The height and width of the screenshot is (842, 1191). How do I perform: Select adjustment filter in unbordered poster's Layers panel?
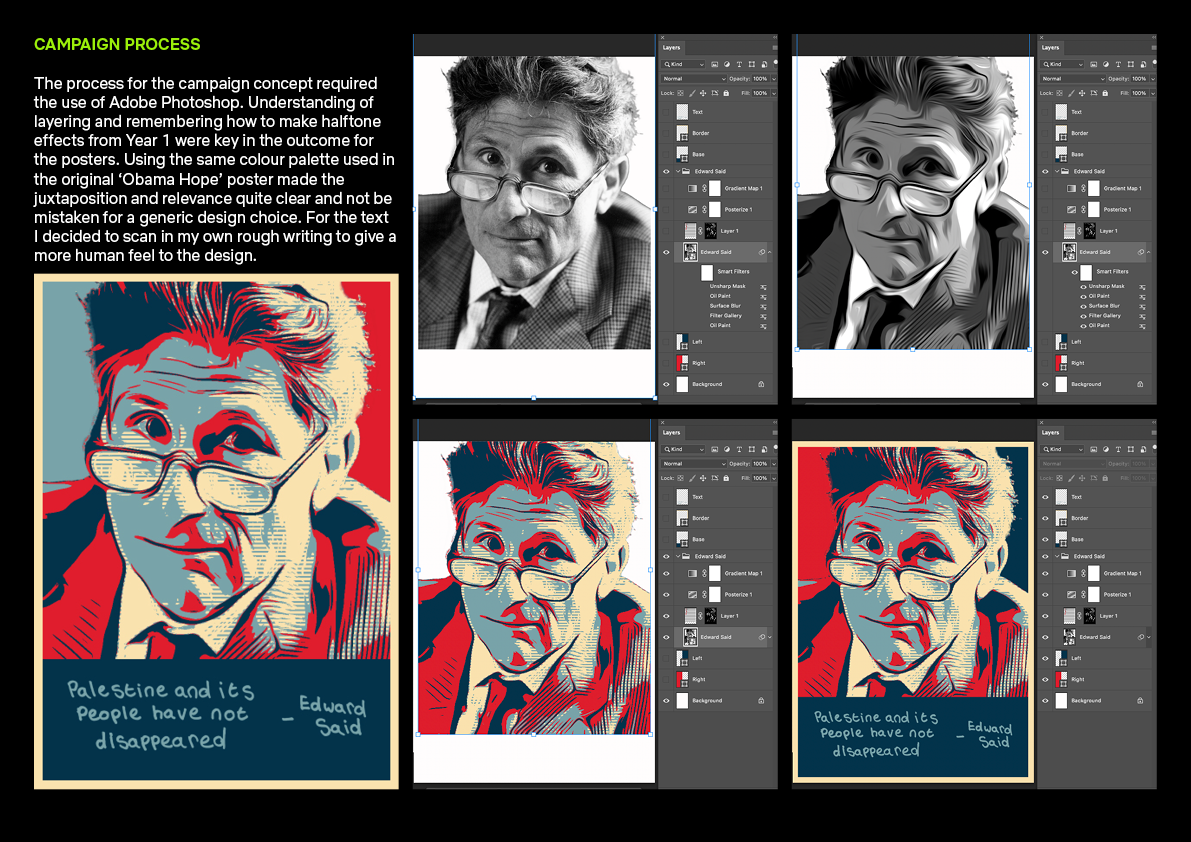(x=727, y=449)
